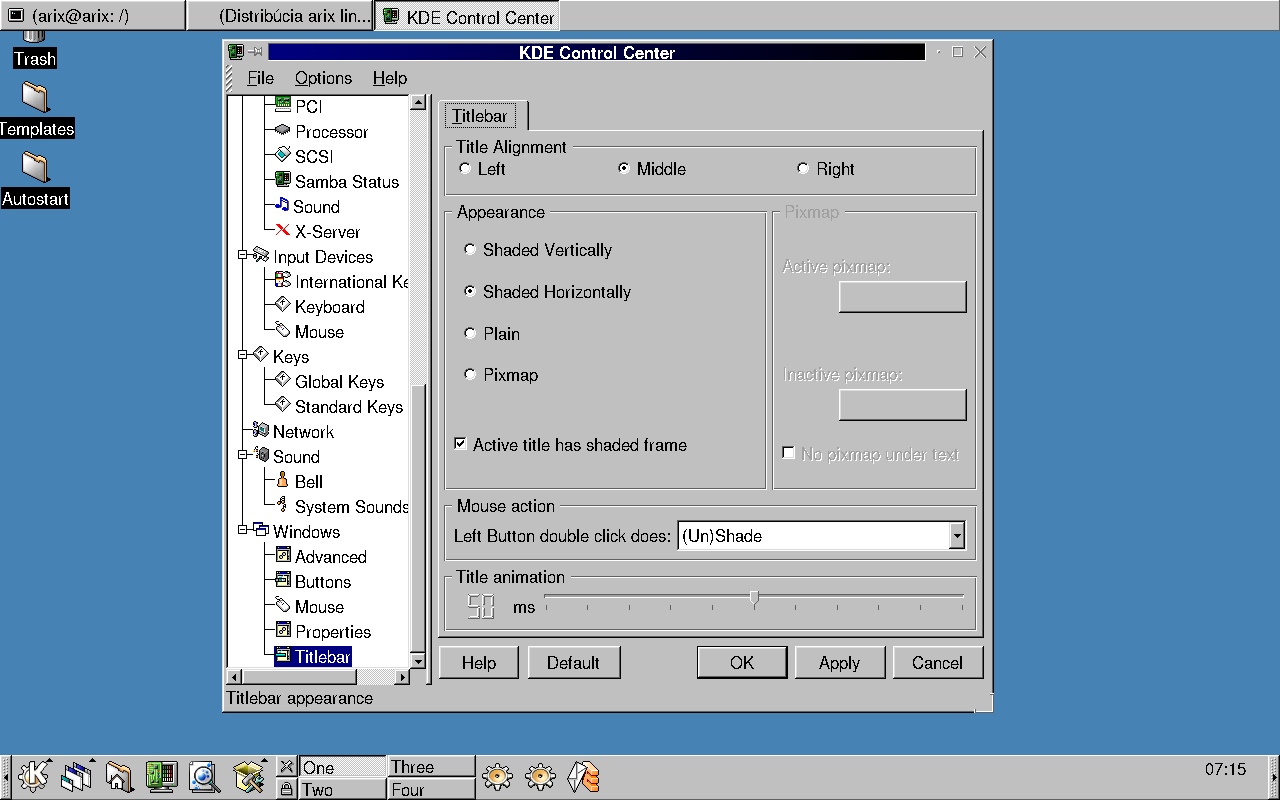
Task: Switch to Distribúcia arix taskbar entry
Action: pos(280,16)
